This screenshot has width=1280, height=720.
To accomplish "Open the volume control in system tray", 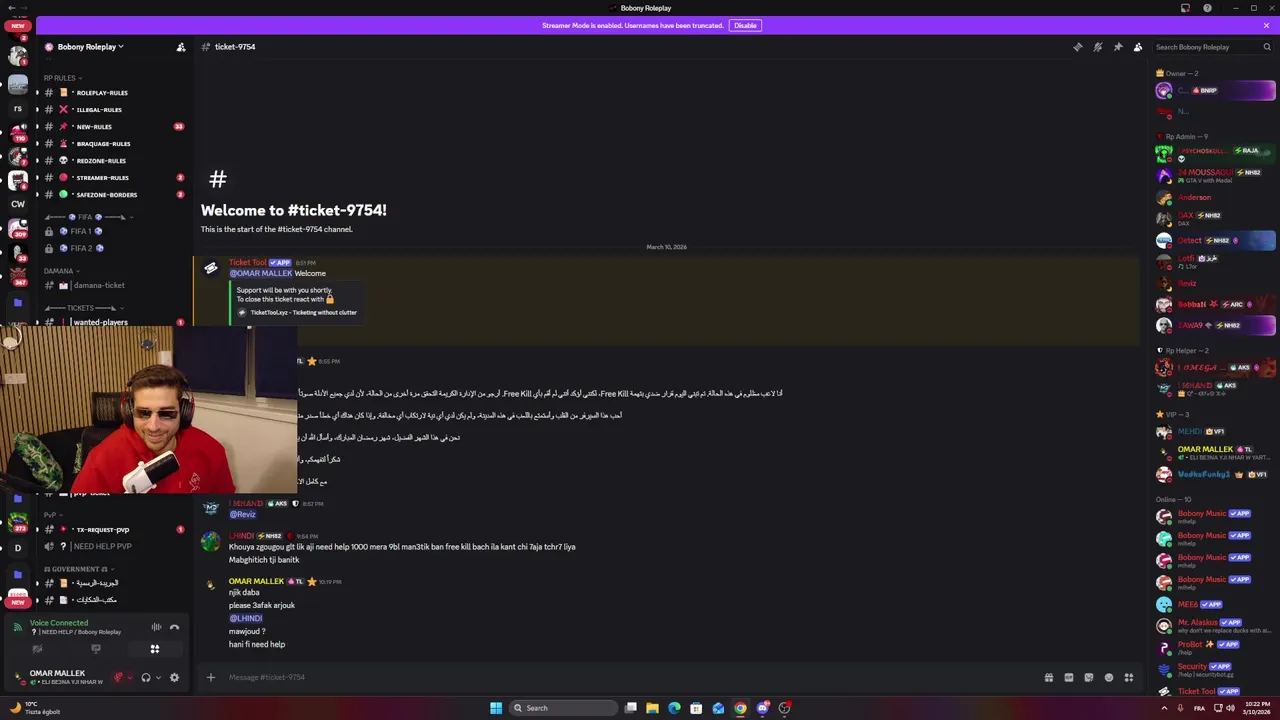I will [x=1230, y=708].
